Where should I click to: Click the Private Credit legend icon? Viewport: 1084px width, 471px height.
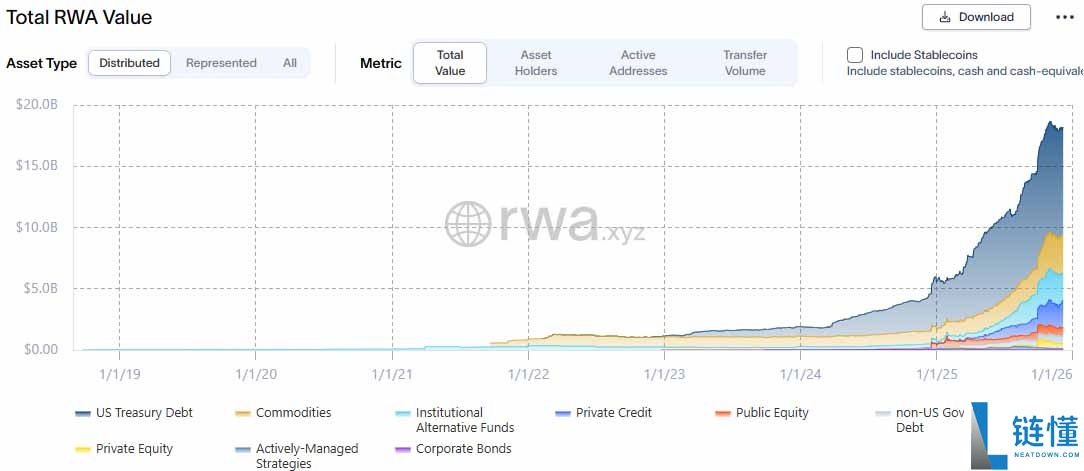tap(563, 413)
